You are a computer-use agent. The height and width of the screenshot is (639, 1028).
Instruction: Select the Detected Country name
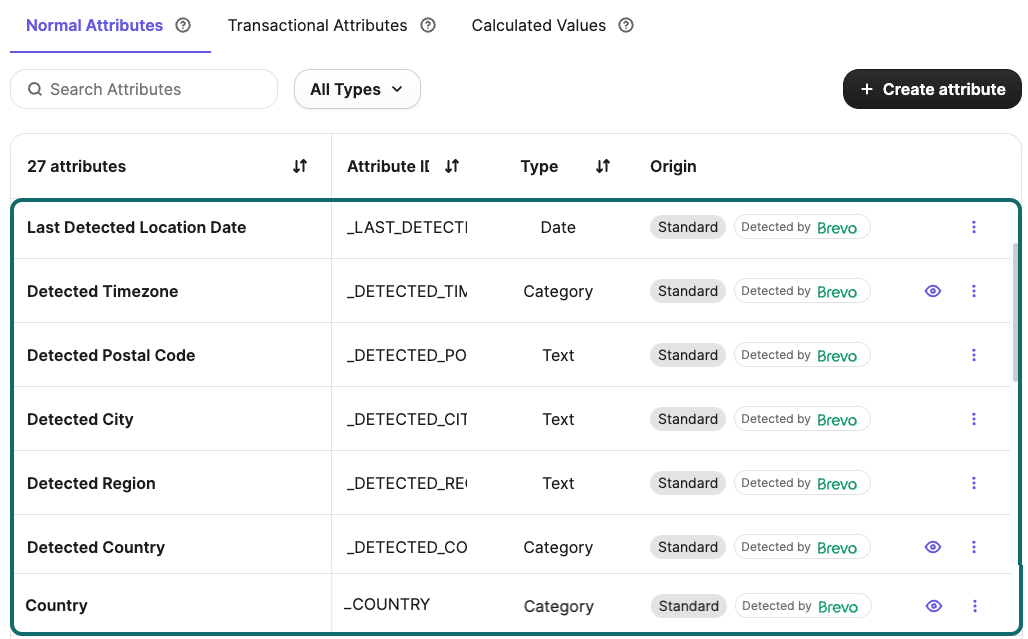96,547
